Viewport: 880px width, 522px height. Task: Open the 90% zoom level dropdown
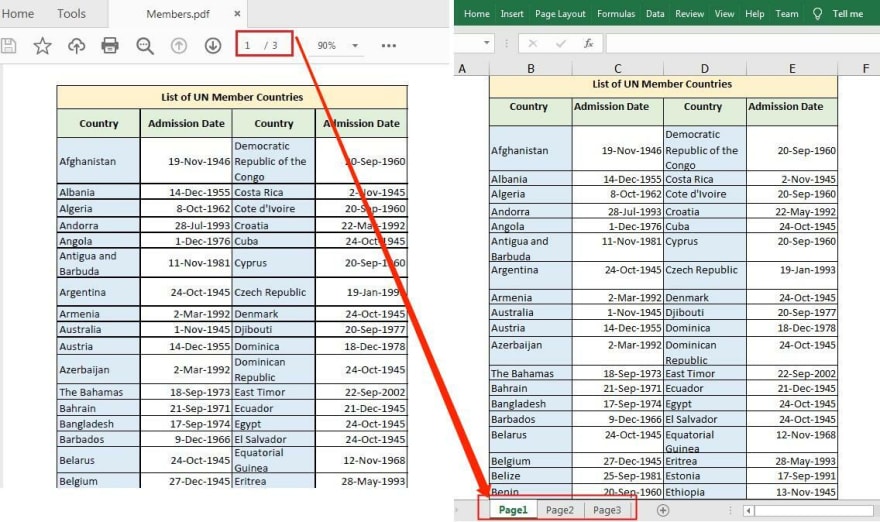coord(355,45)
